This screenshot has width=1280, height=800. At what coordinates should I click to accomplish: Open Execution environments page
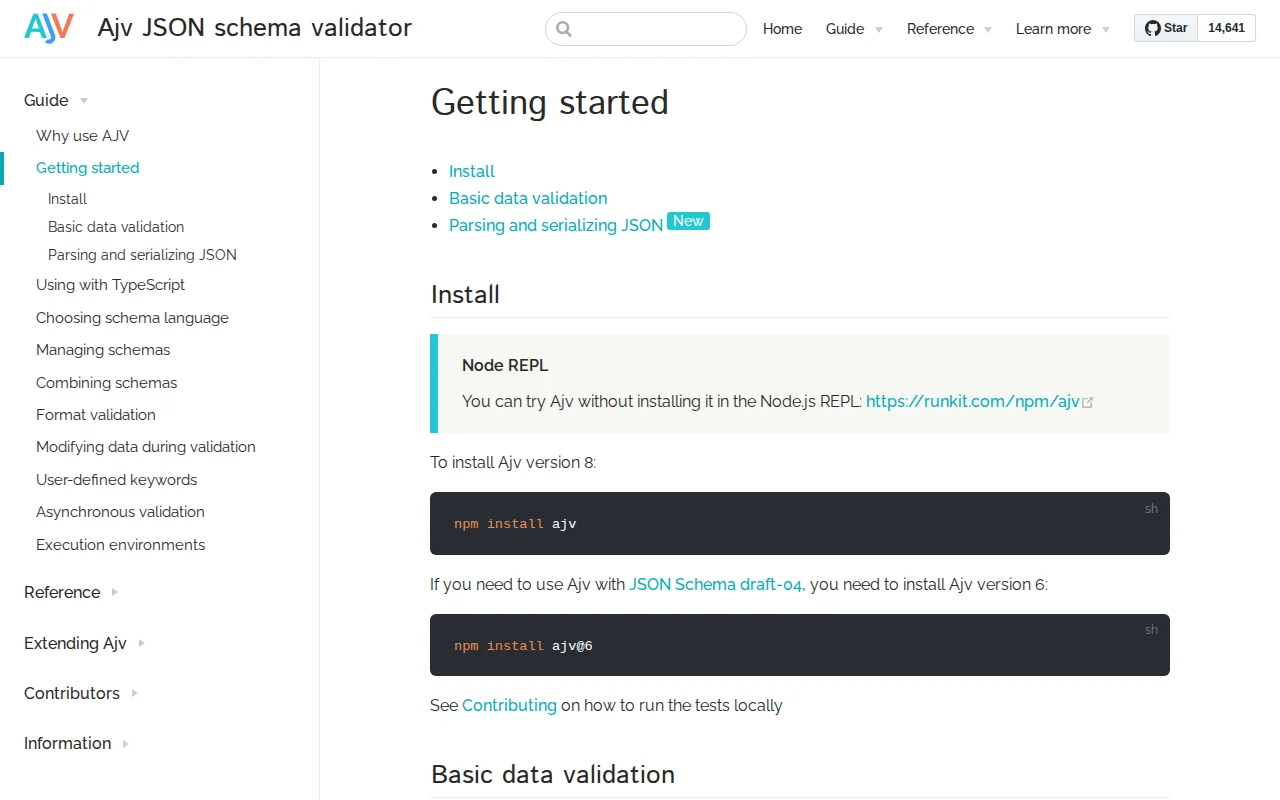point(120,545)
